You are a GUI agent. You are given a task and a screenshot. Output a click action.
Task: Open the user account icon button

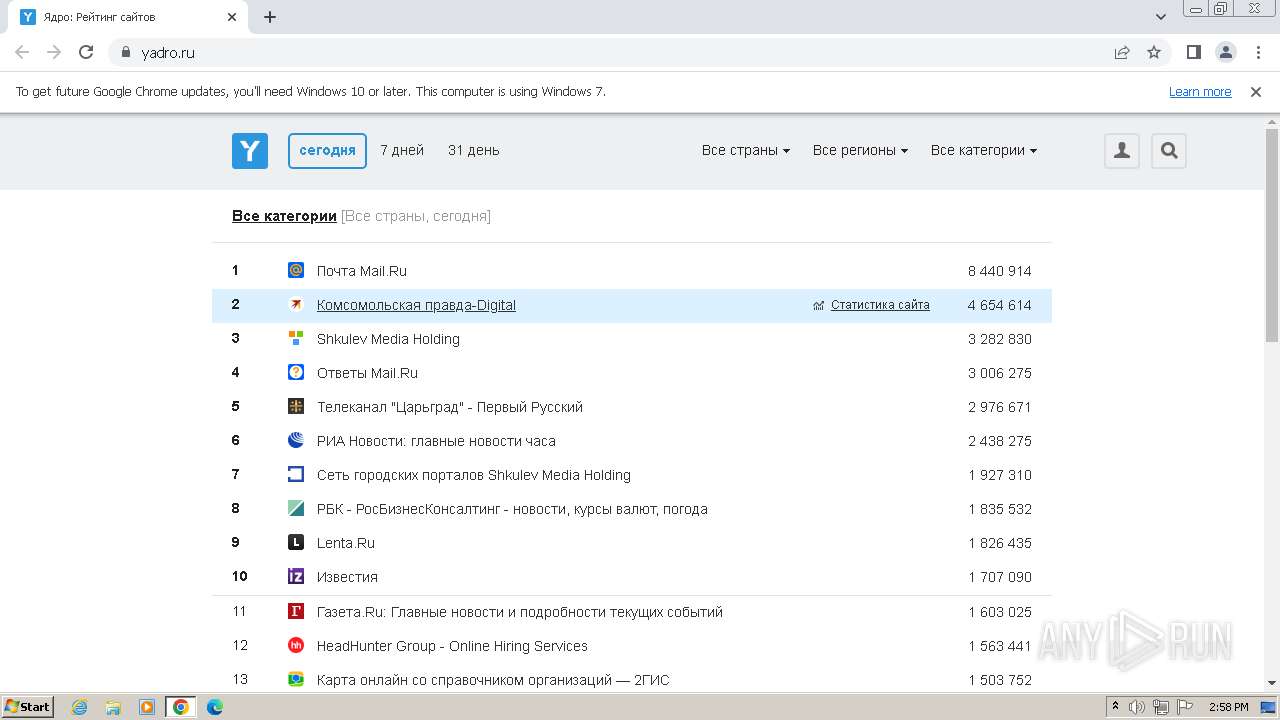coord(1122,151)
